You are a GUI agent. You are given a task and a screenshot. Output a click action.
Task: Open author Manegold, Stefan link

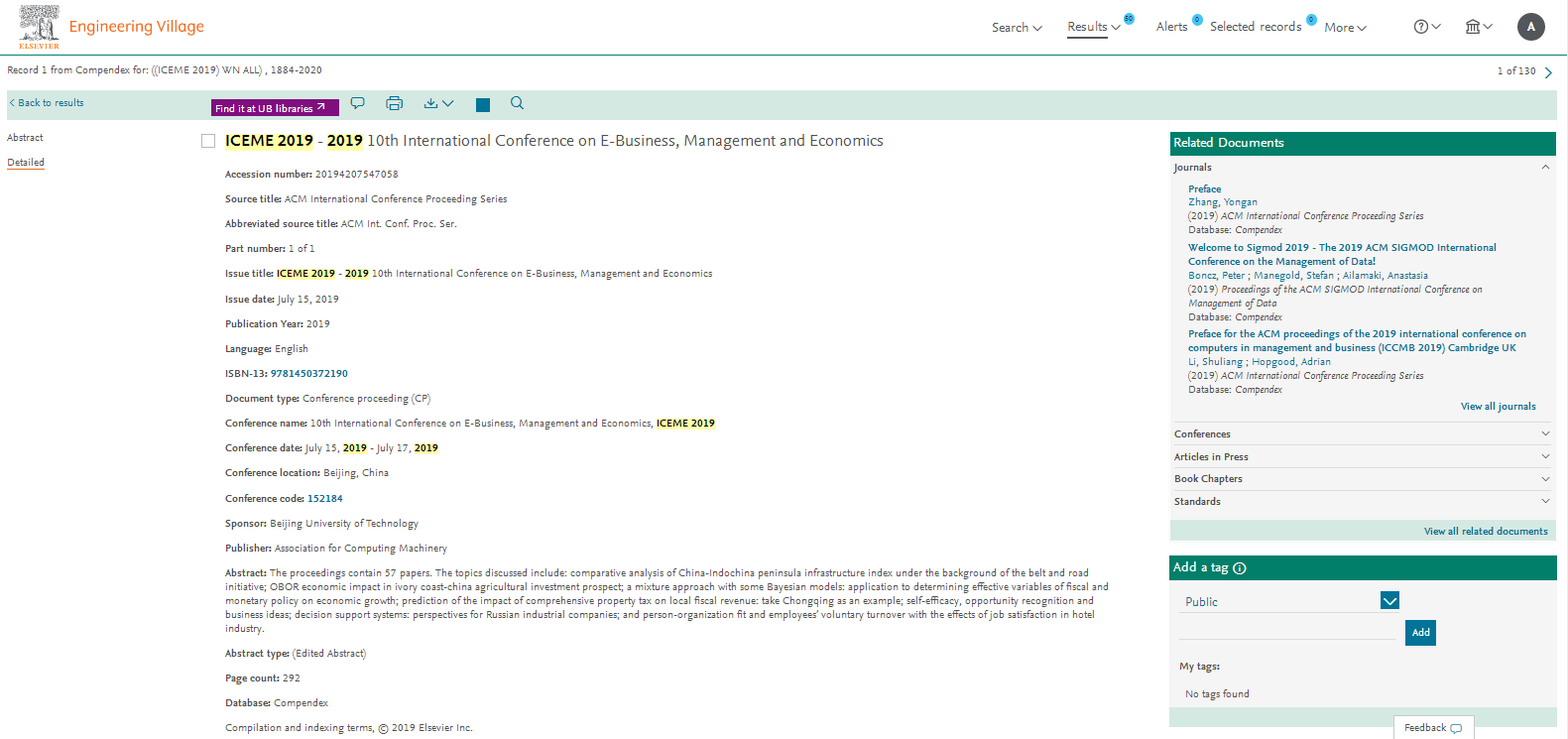[1293, 276]
